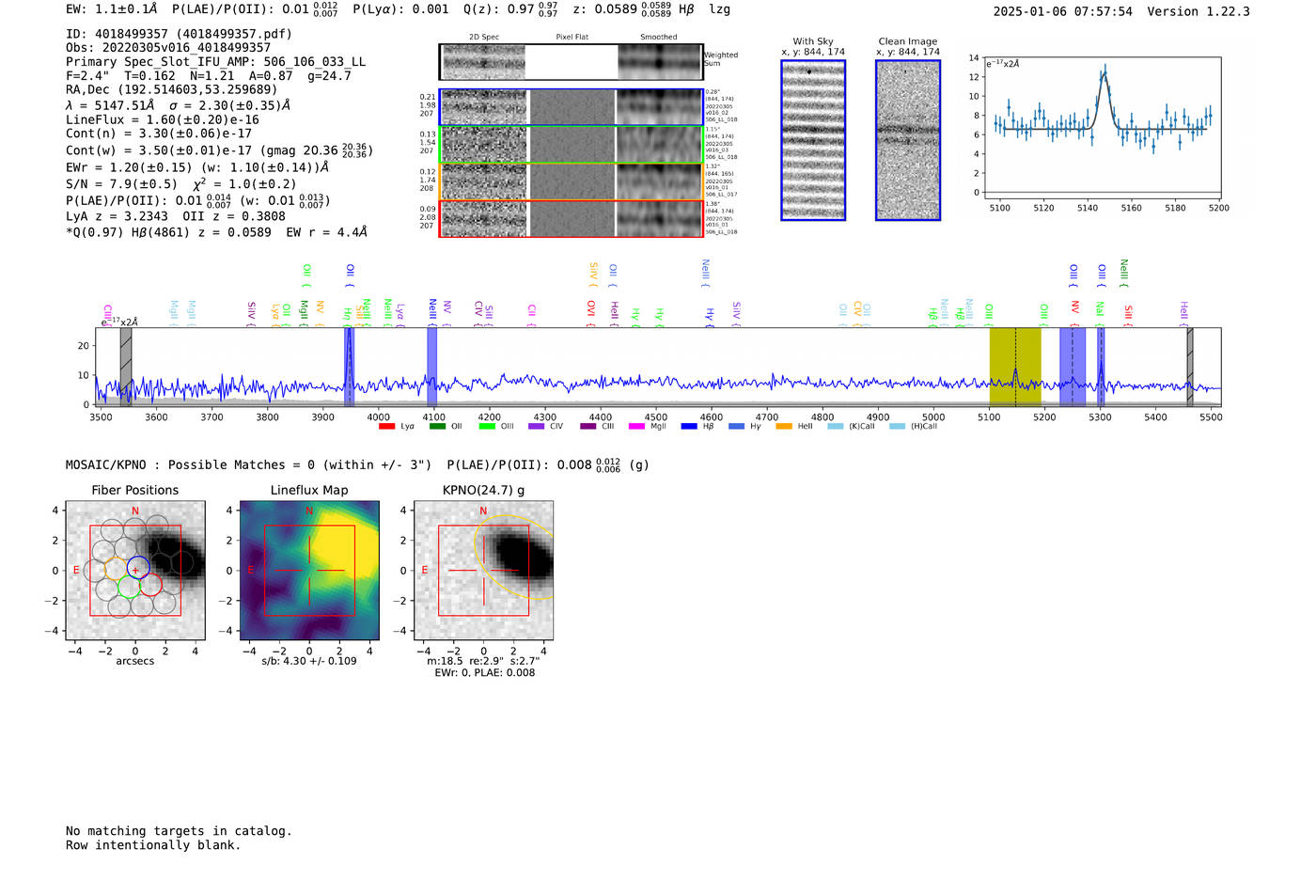The image size is (1316, 896).
Task: Pick the MgII magenta legend swatch
Action: [x=637, y=427]
